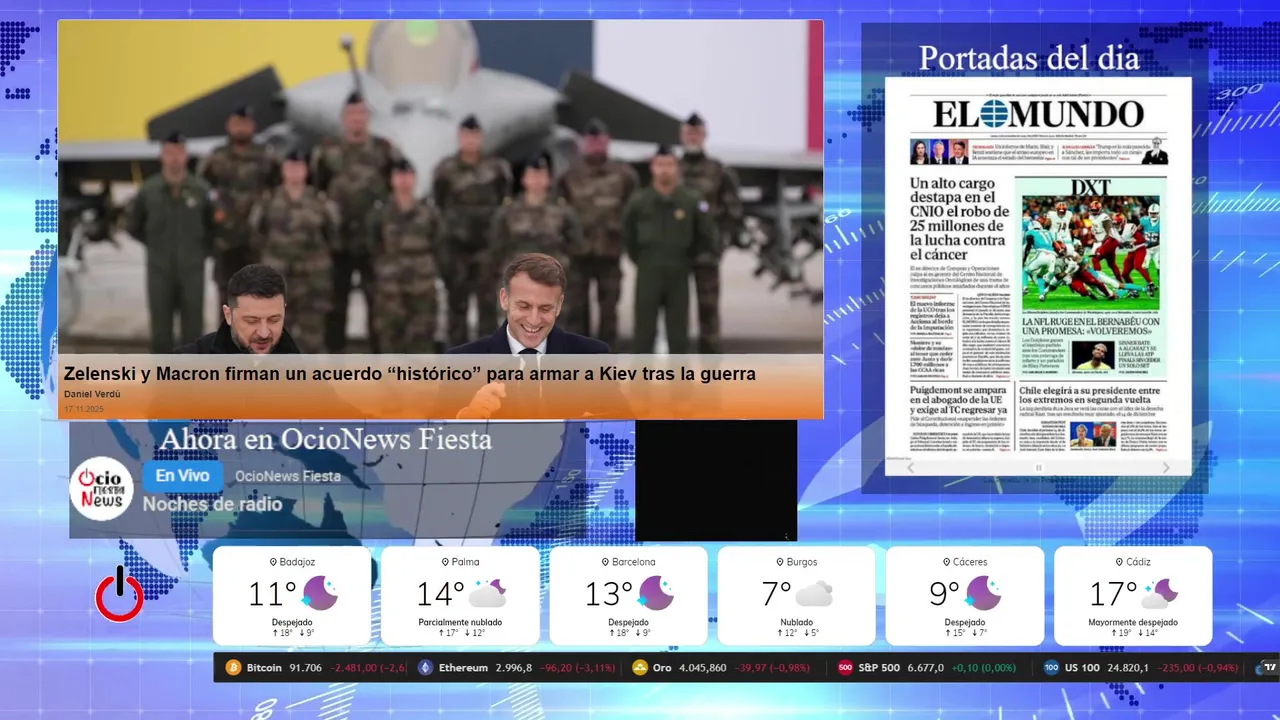Click 'Noches de radio' program title
The image size is (1280, 720).
[x=212, y=504]
